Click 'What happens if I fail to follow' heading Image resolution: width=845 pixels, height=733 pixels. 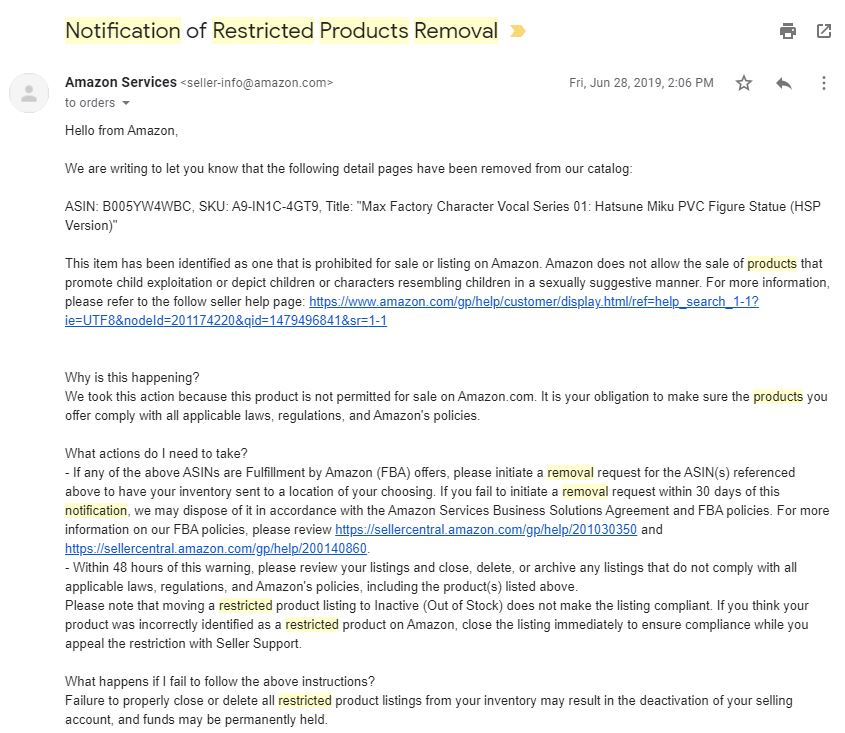(x=220, y=681)
